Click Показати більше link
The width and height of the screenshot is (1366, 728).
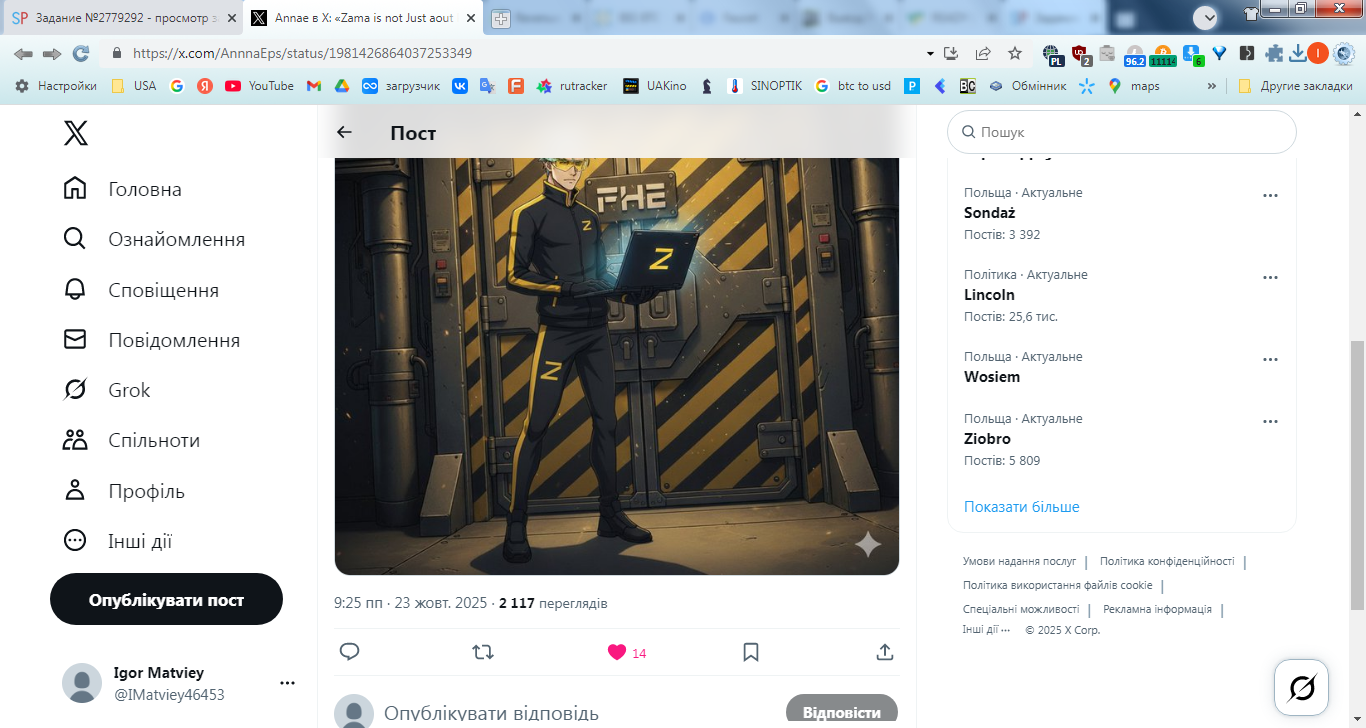[x=1022, y=507]
